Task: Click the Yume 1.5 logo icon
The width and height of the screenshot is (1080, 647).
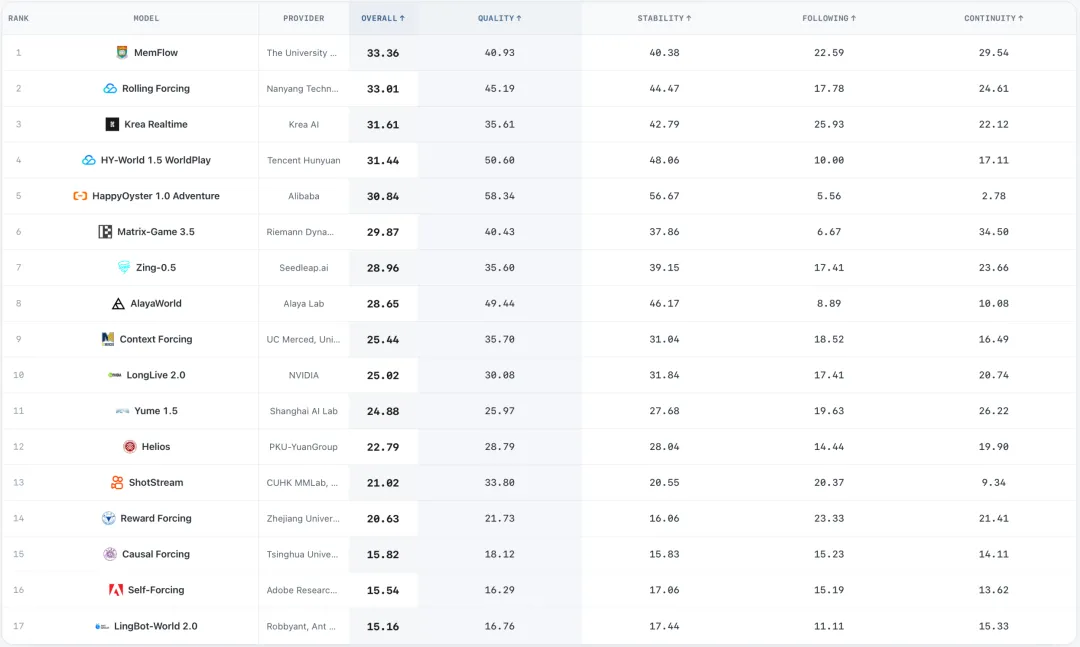Action: tap(123, 411)
